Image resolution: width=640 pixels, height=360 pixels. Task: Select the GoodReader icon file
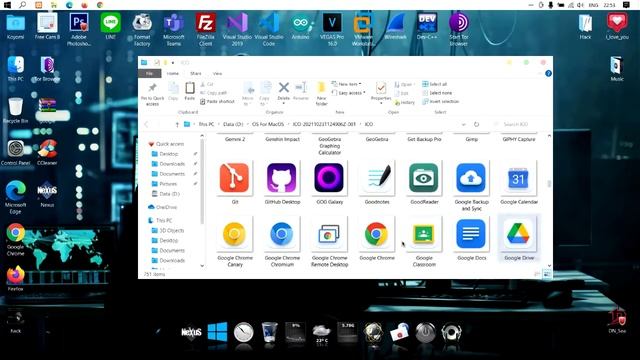pos(424,182)
